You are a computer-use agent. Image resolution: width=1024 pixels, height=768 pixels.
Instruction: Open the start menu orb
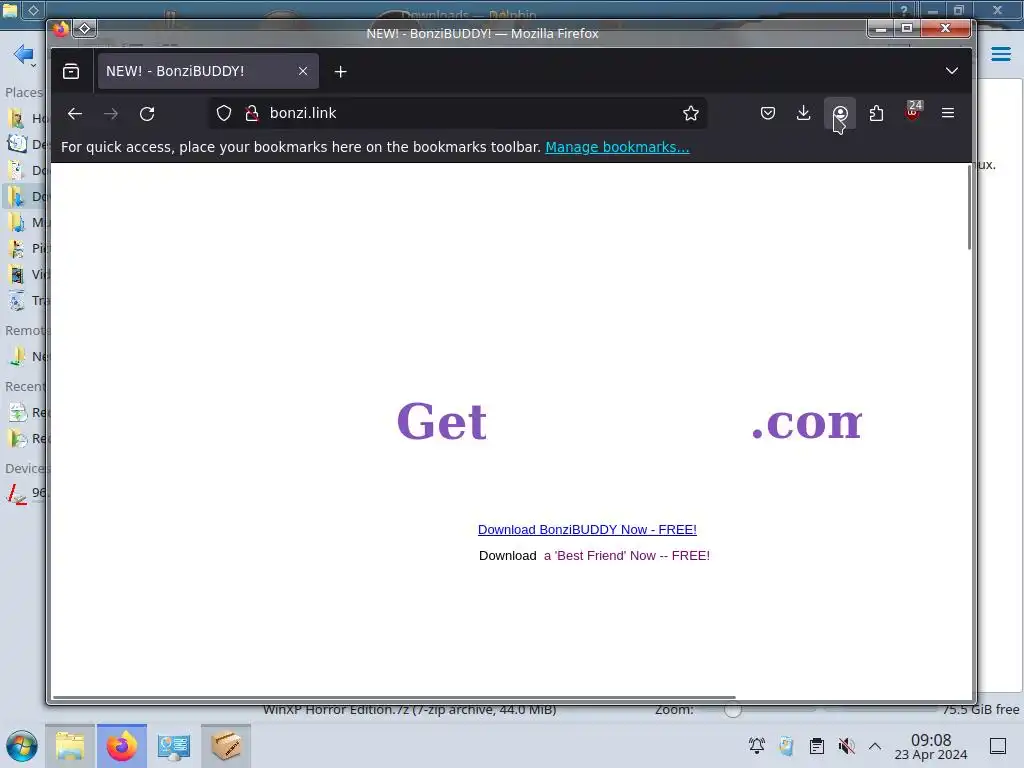click(22, 746)
